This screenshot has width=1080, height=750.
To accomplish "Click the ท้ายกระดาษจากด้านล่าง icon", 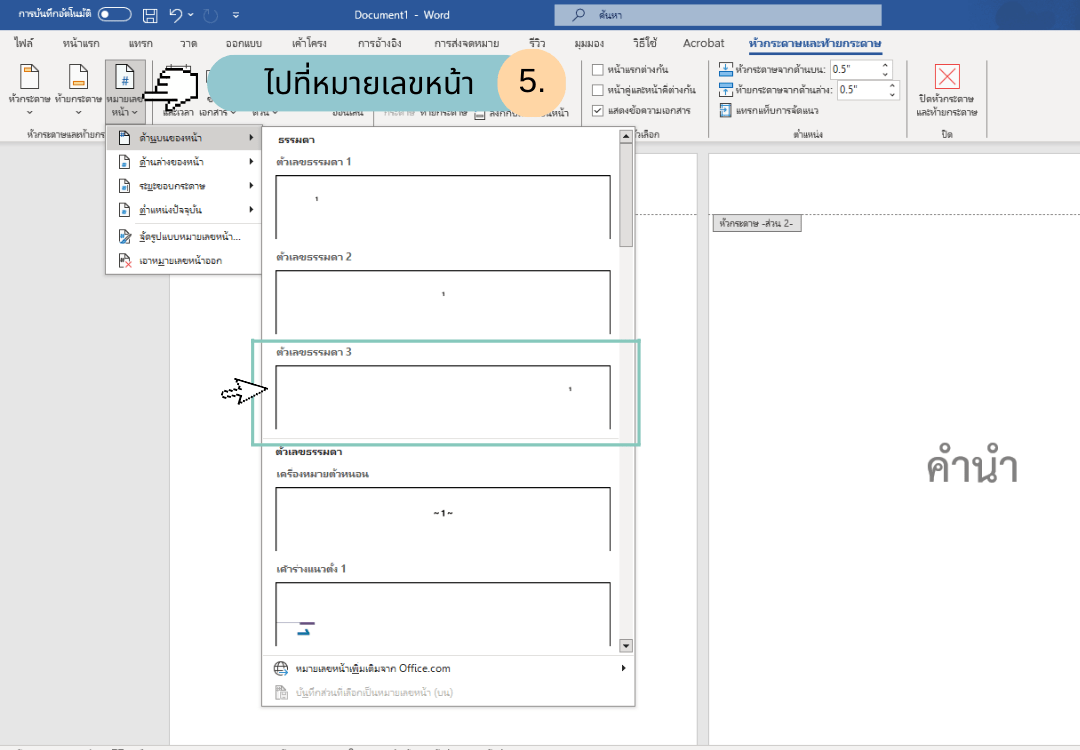I will (x=726, y=90).
